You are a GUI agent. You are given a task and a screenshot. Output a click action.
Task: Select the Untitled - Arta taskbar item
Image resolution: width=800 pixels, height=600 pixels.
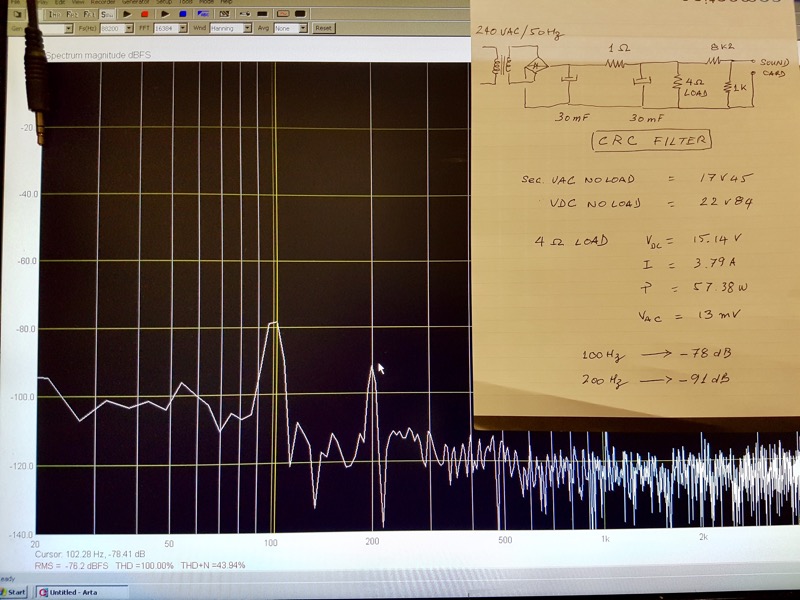coord(82,592)
